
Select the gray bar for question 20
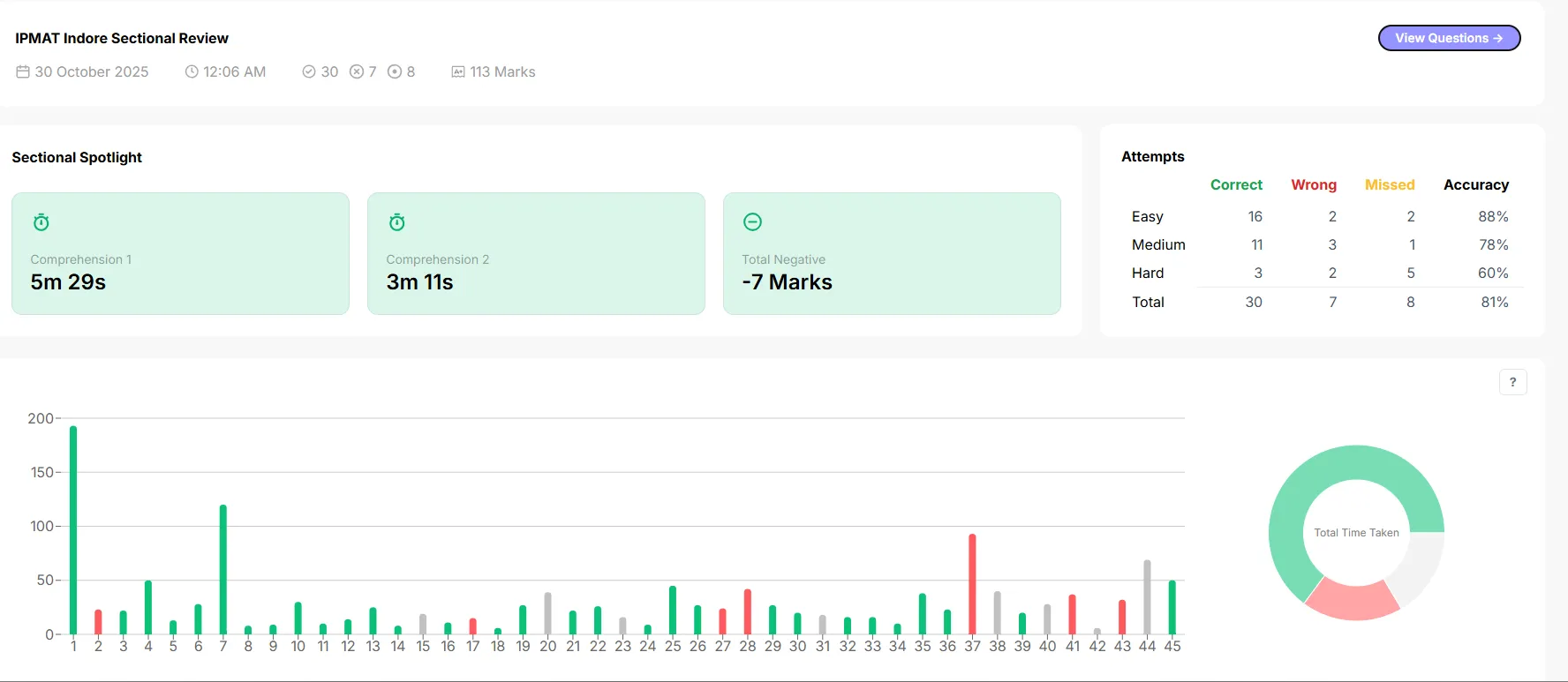[x=547, y=613]
